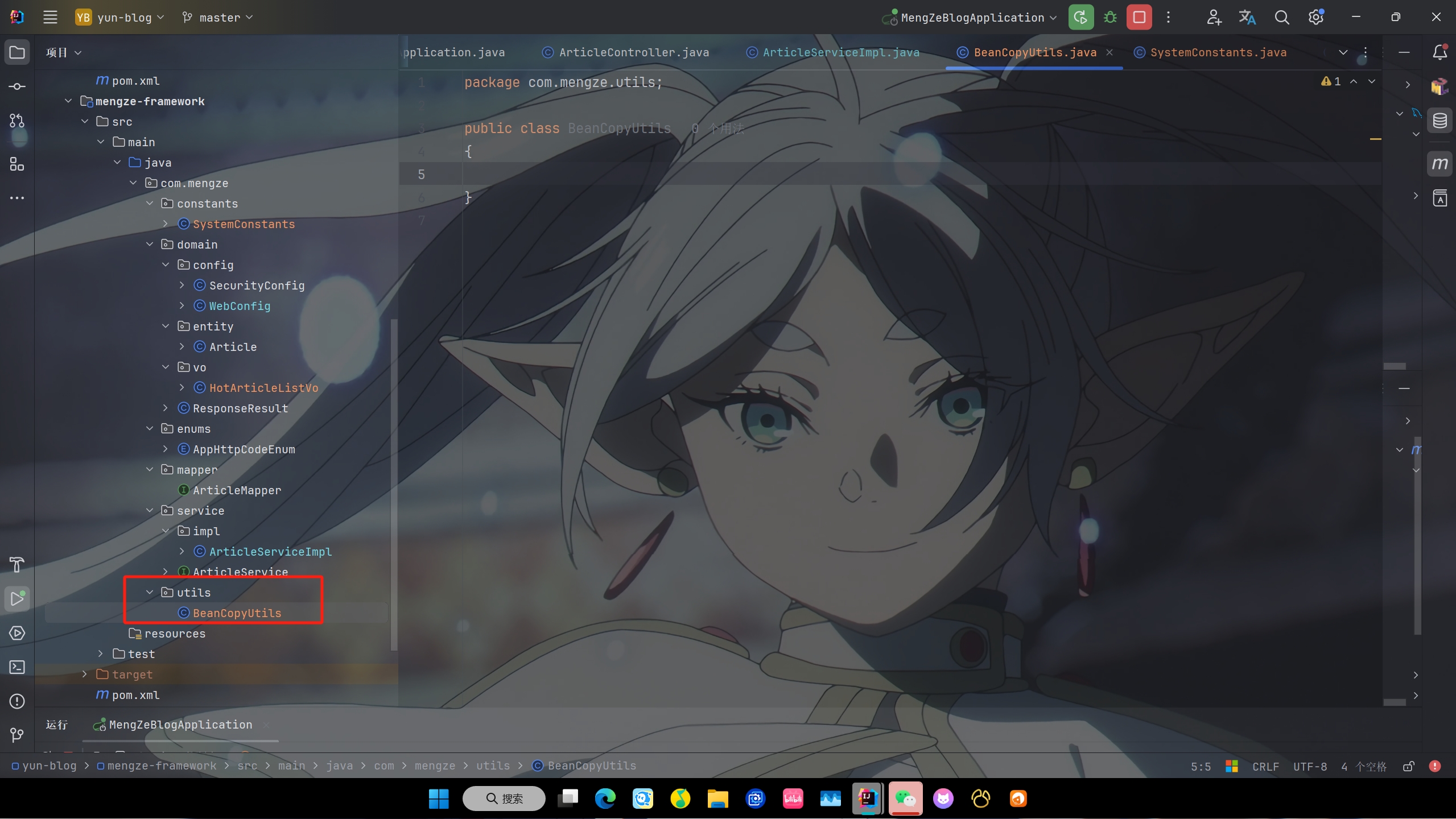Switch to SystemConstants.java tab

(1218, 52)
